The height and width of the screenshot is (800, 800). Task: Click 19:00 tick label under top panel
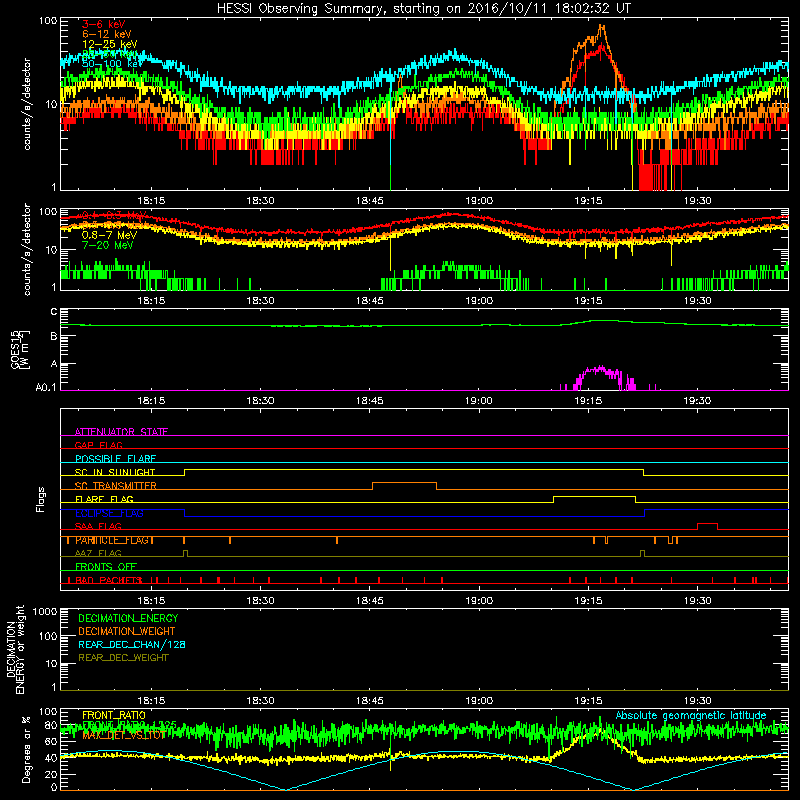tap(479, 201)
